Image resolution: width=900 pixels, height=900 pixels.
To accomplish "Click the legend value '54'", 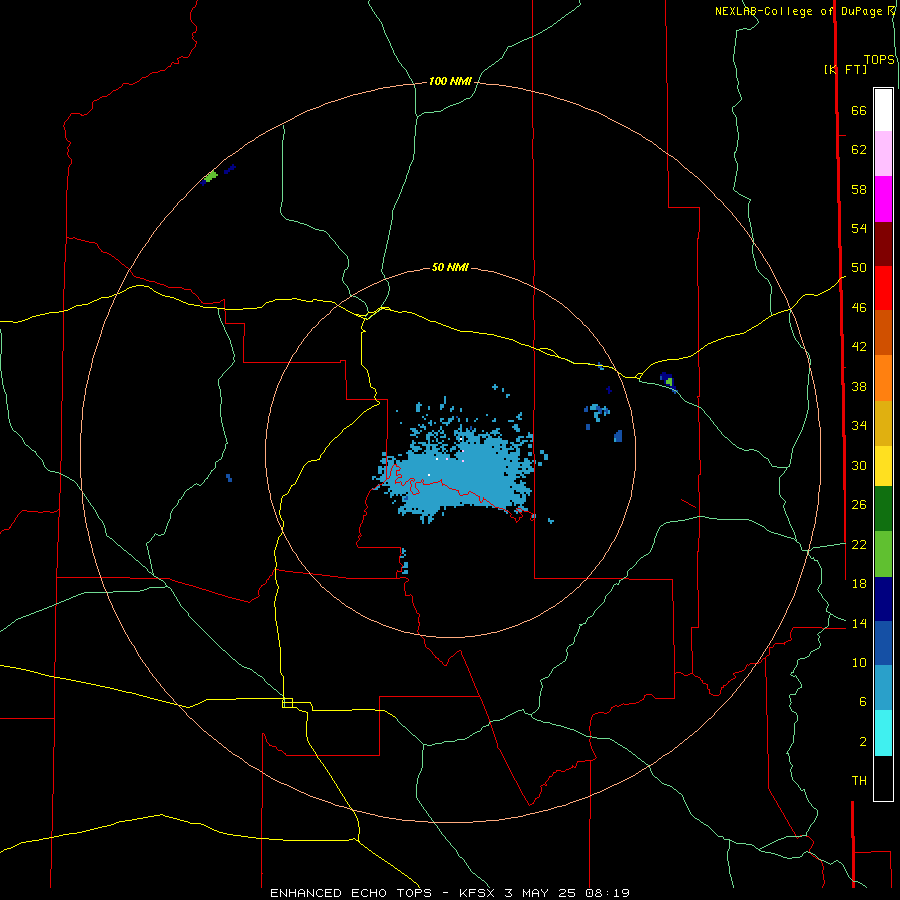I will [x=859, y=228].
